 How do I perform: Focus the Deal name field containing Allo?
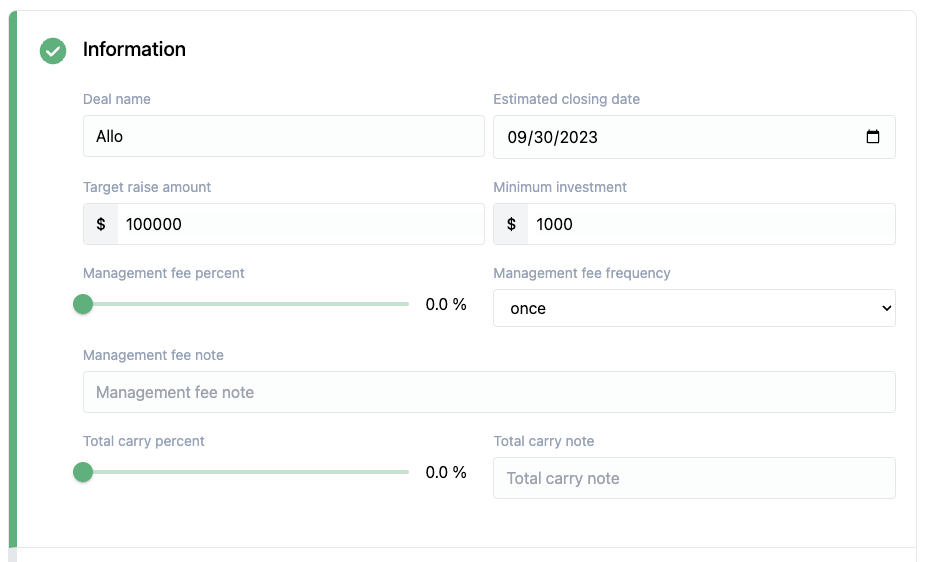pos(283,136)
